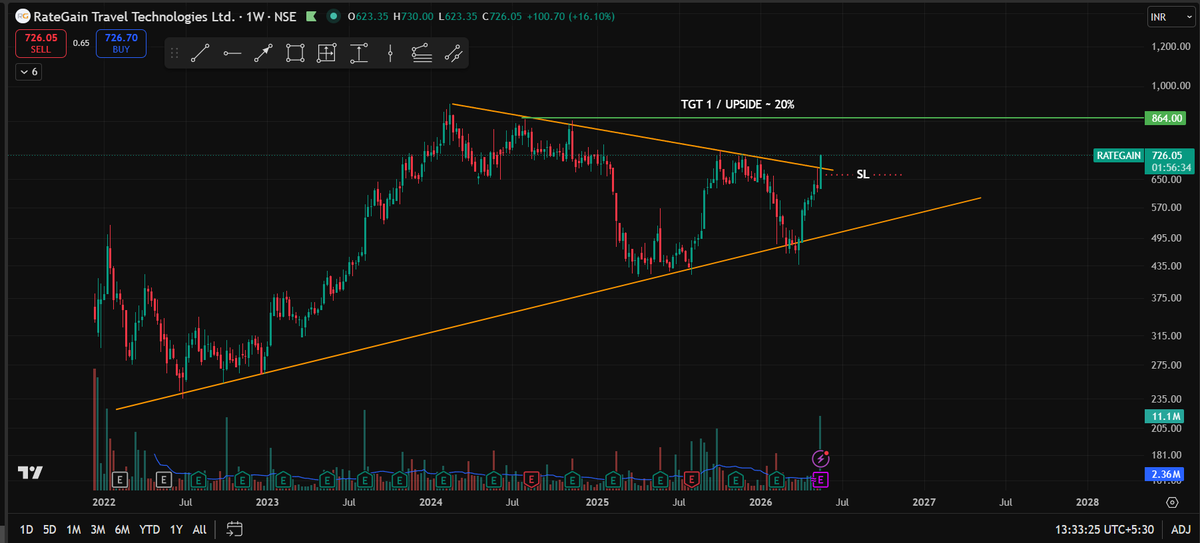
Task: Click the purple upcoming earnings E marker
Action: click(821, 480)
